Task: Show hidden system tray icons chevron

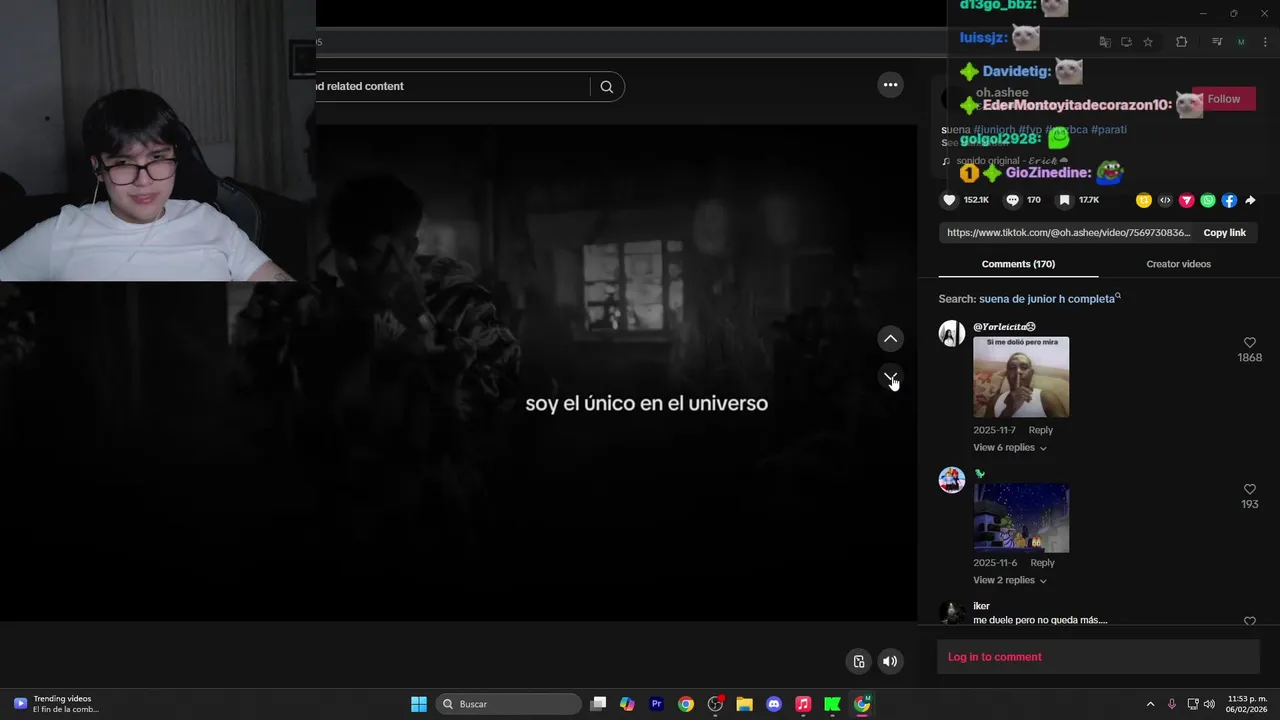Action: pyautogui.click(x=1150, y=704)
